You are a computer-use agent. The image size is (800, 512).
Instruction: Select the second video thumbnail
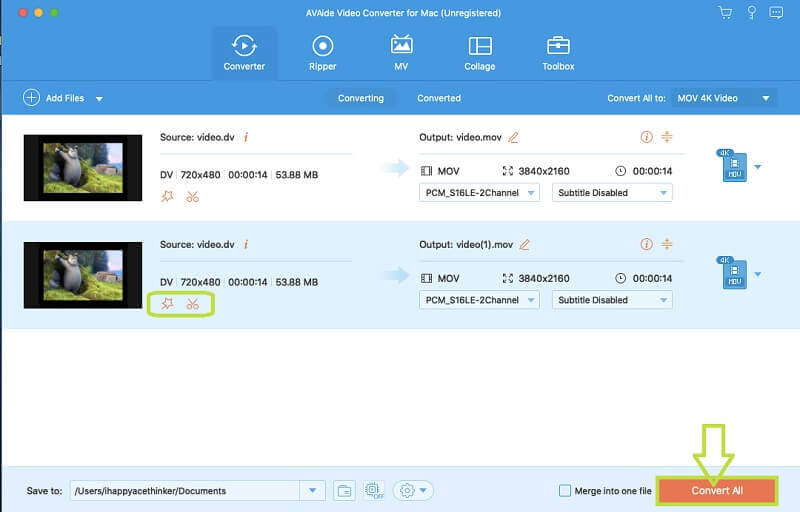coord(83,275)
